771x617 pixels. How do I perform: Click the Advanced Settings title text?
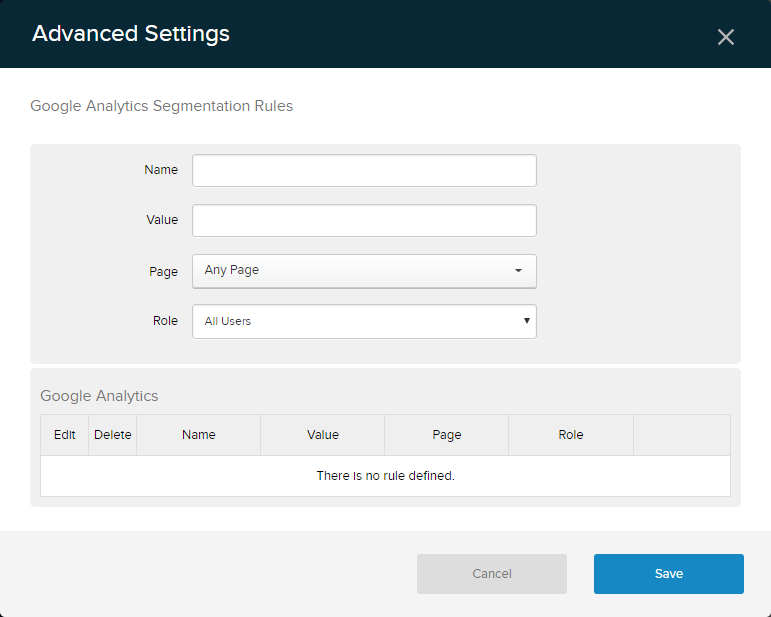point(131,34)
